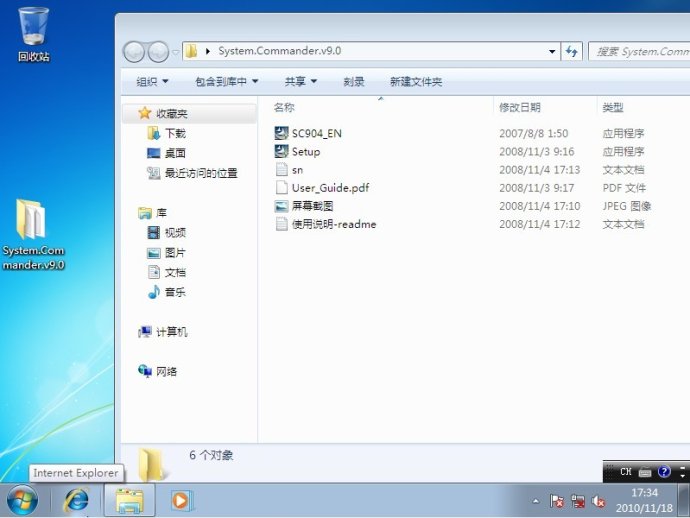Click the date 2007/8/8 1:50
The width and height of the screenshot is (690, 518).
point(533,133)
